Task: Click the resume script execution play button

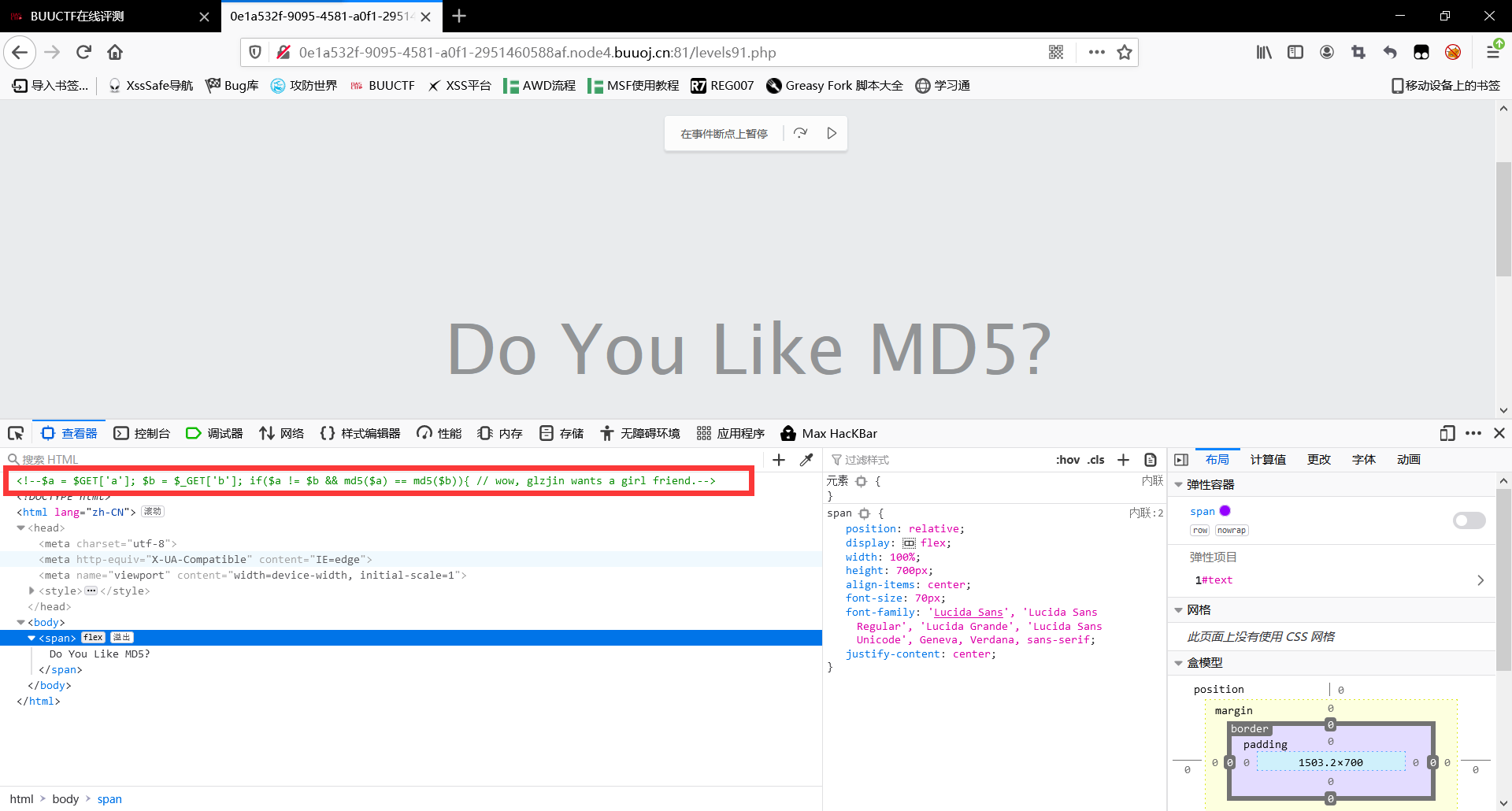Action: [832, 133]
